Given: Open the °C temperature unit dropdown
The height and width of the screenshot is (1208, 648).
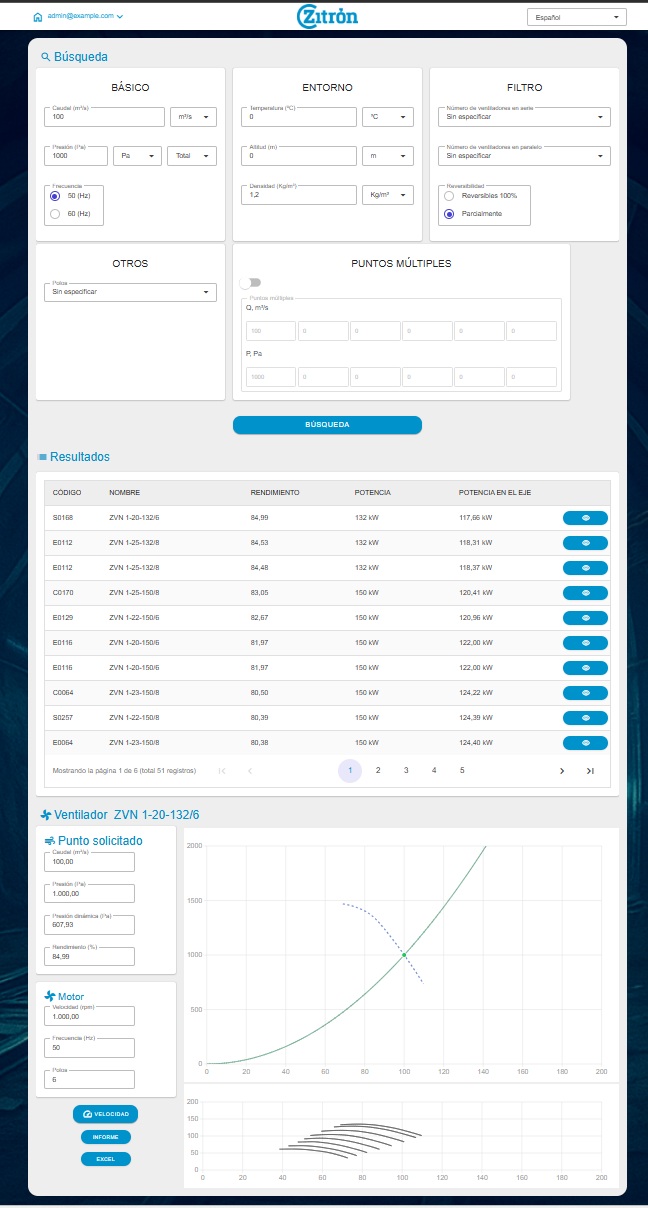Looking at the screenshot, I should tap(388, 117).
